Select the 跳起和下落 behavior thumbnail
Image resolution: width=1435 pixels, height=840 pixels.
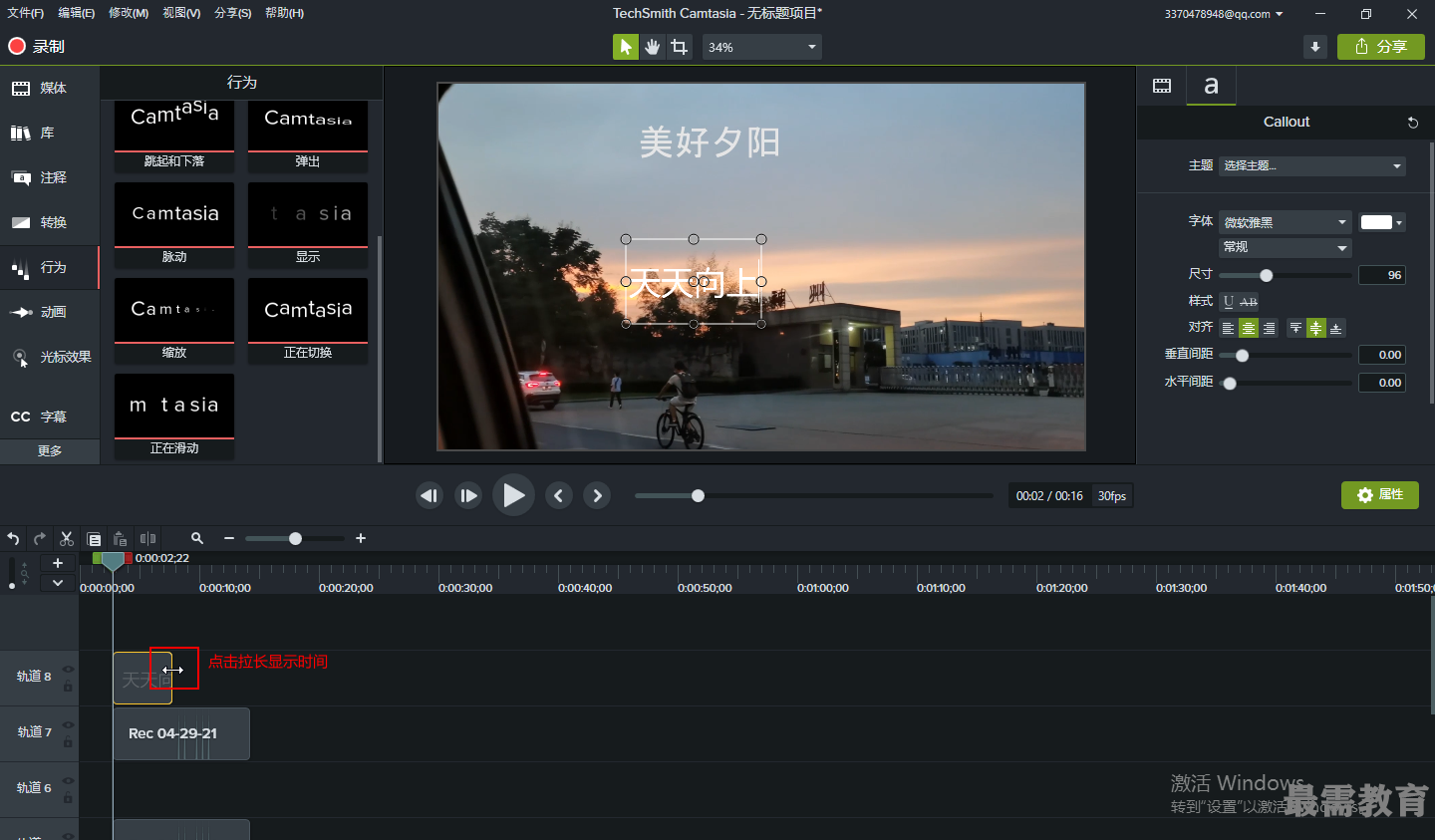pyautogui.click(x=174, y=137)
